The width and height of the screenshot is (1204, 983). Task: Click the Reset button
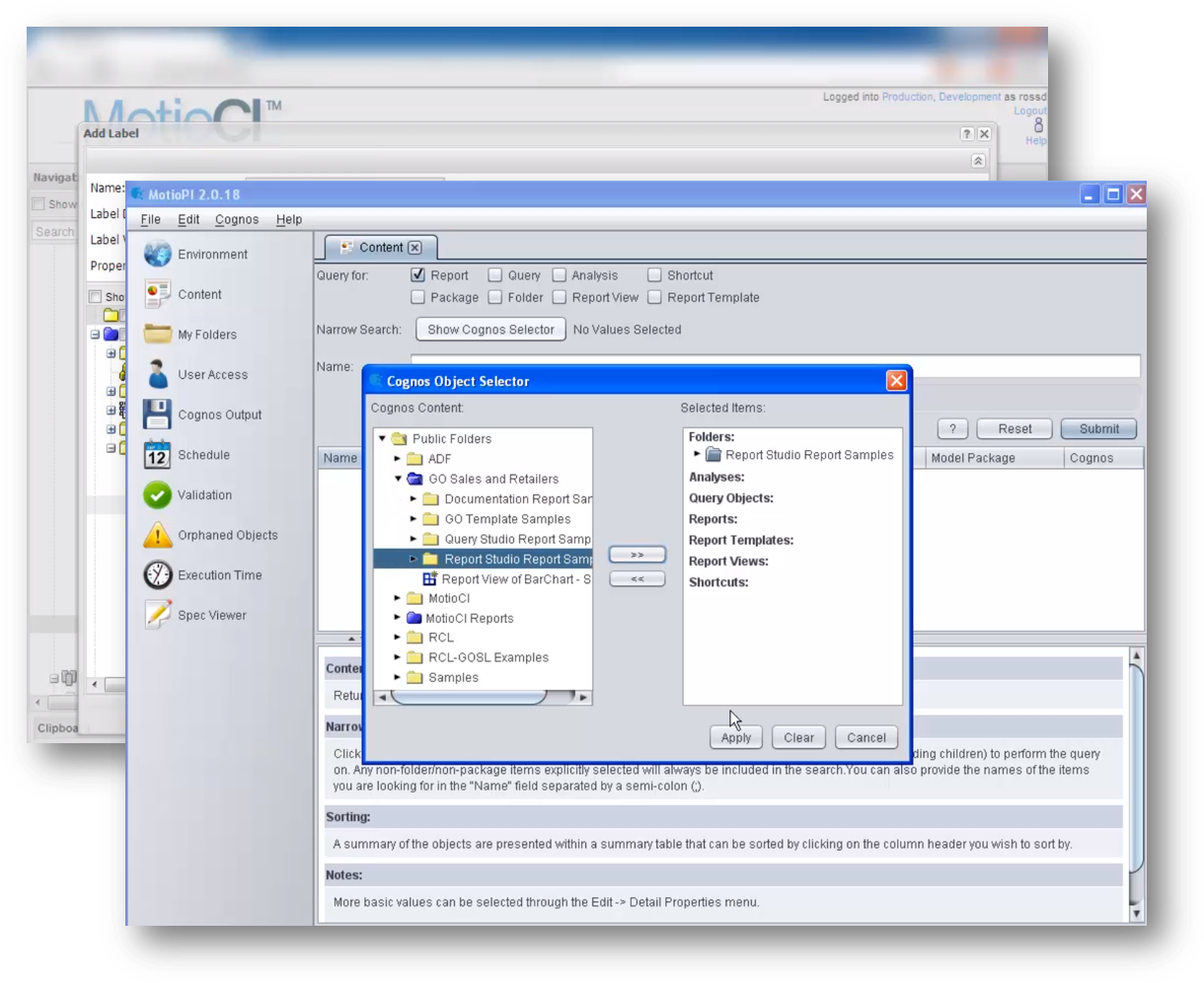click(x=1015, y=429)
